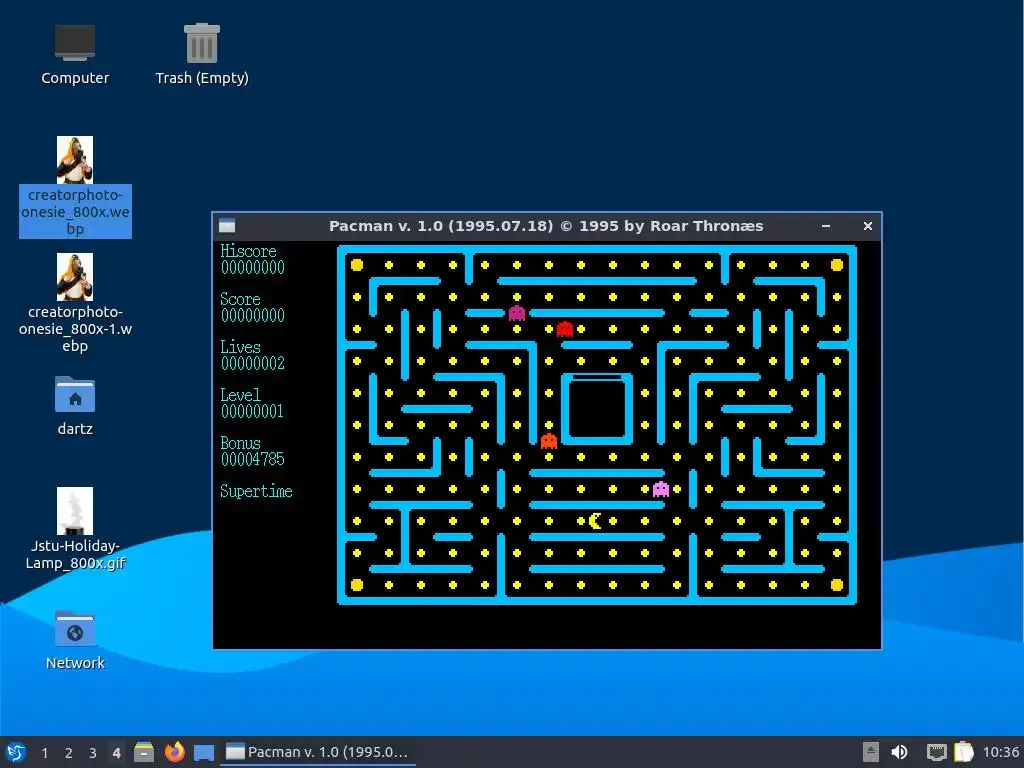Click the Hiscore label
1024x768 pixels.
click(x=248, y=251)
